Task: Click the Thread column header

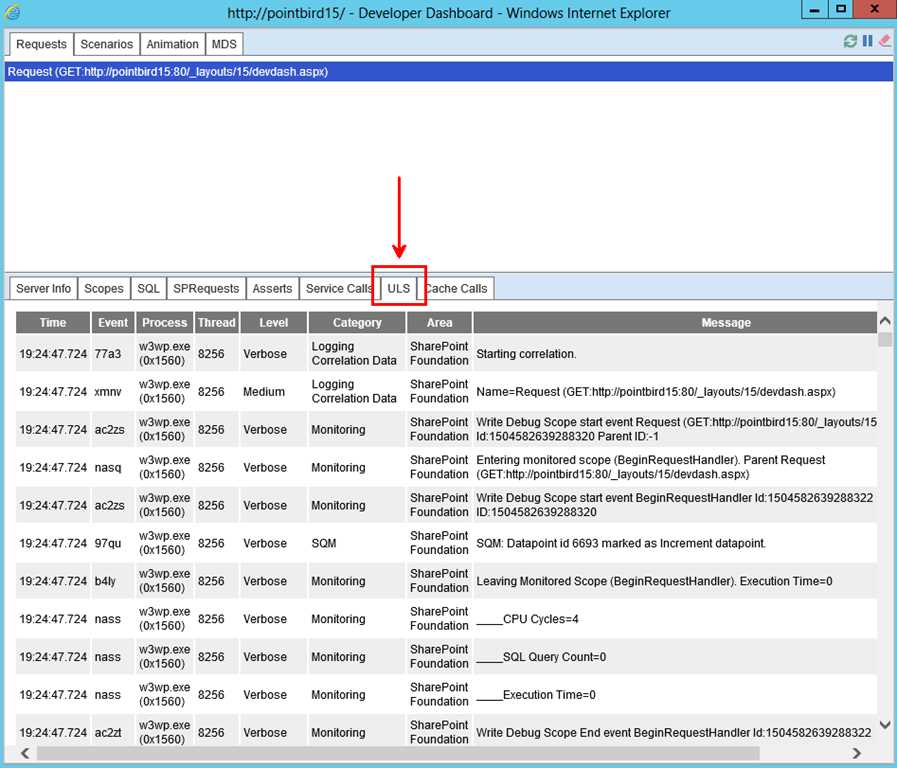Action: [x=217, y=323]
